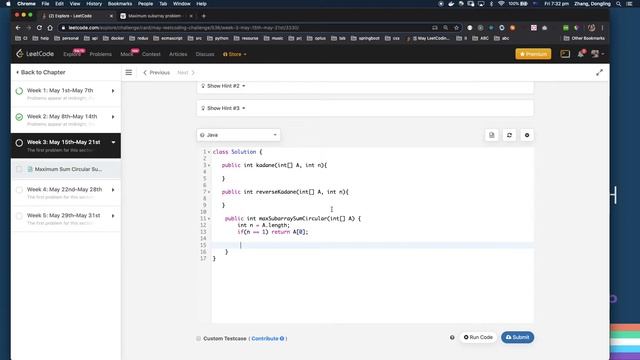Tick the Week 5 checkbox
The width and height of the screenshot is (640, 360).
click(19, 216)
